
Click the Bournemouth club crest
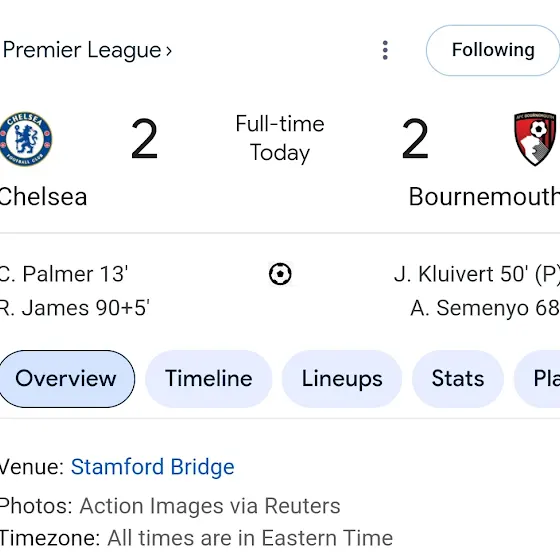(x=535, y=139)
